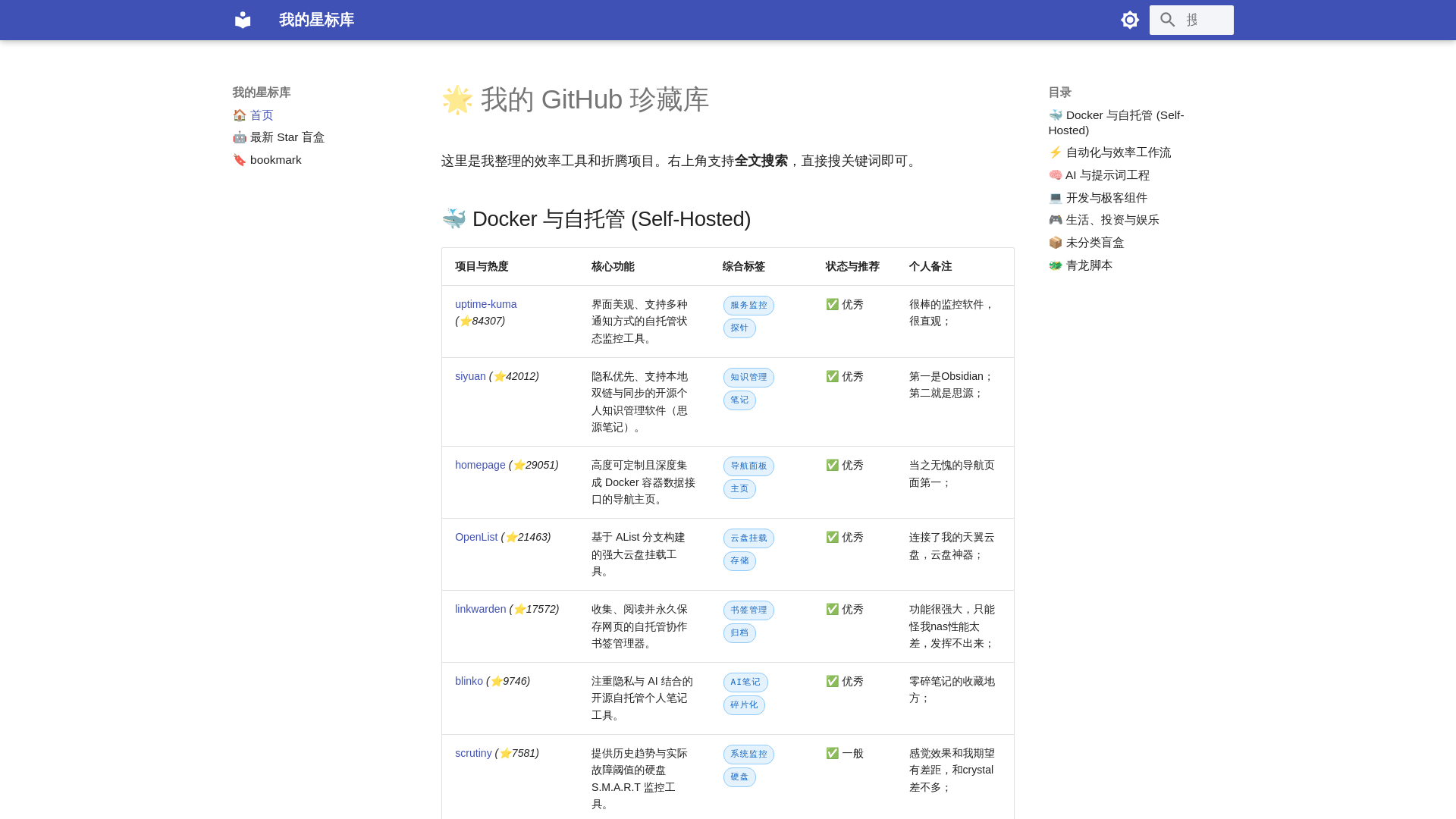1456x819 pixels.
Task: Click the Docker 与自托管 section heading
Action: 596,219
